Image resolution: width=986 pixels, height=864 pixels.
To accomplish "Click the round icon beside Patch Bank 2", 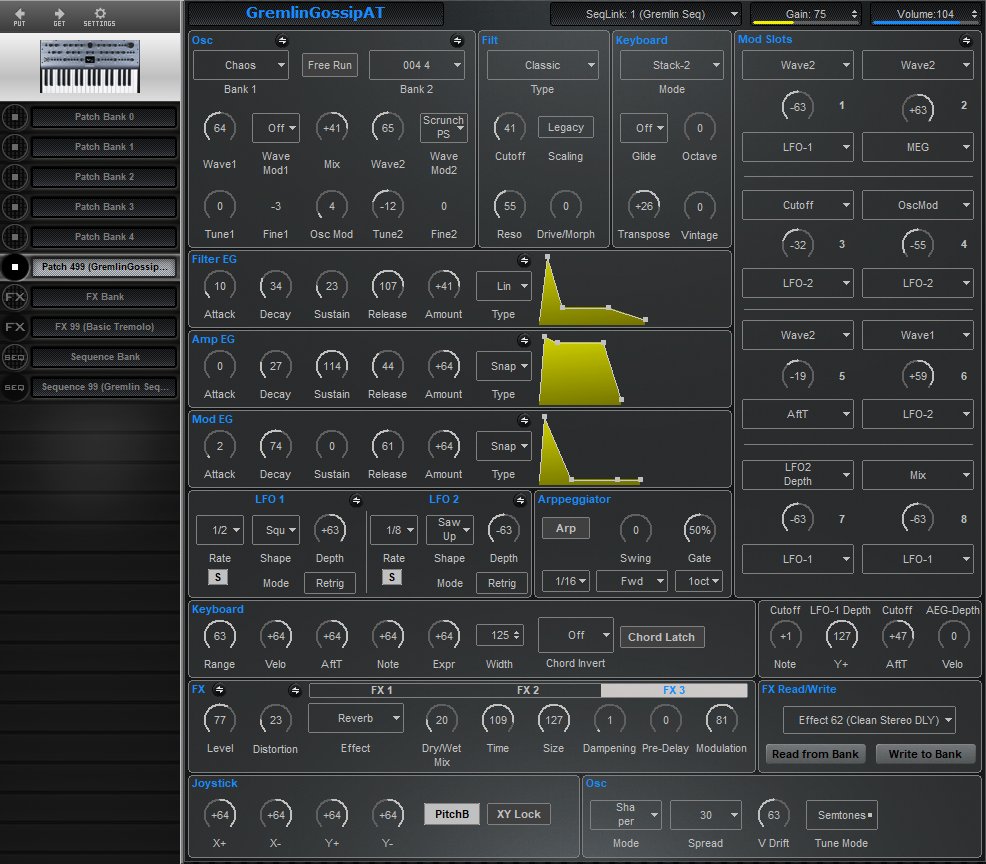I will pos(15,177).
